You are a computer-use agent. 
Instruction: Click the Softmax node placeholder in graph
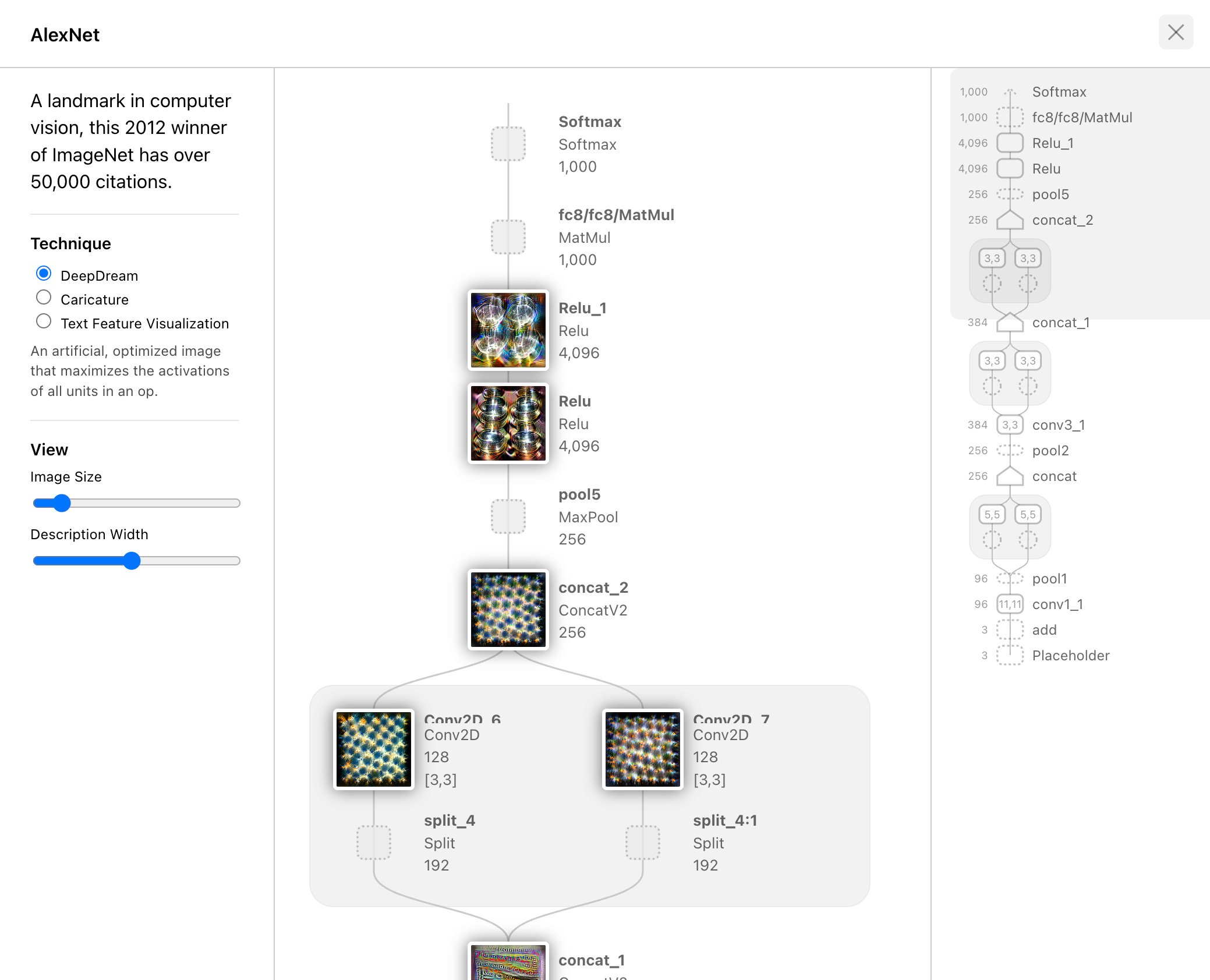coord(508,144)
